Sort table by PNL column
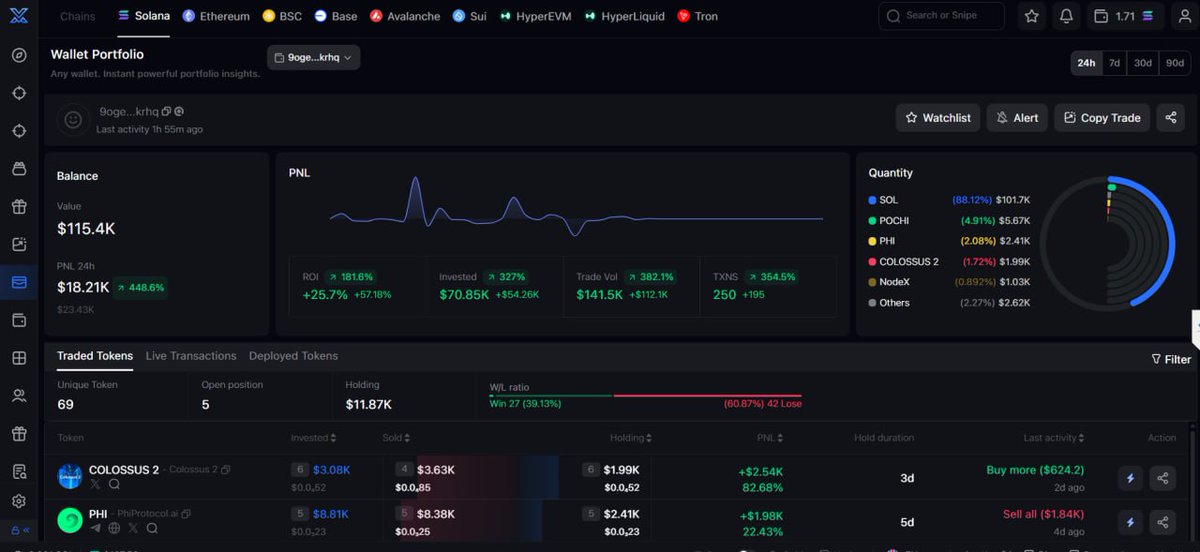 pos(771,438)
